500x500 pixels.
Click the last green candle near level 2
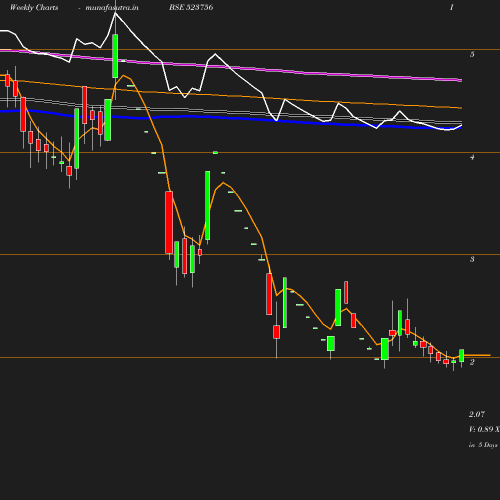462,356
